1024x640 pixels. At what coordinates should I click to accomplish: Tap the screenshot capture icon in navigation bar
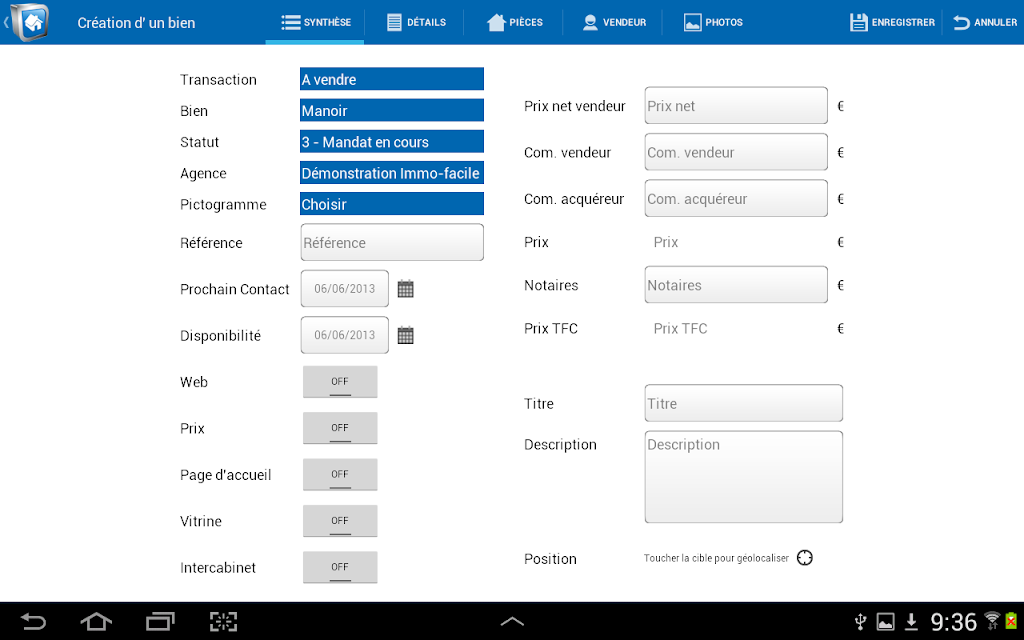point(223,621)
